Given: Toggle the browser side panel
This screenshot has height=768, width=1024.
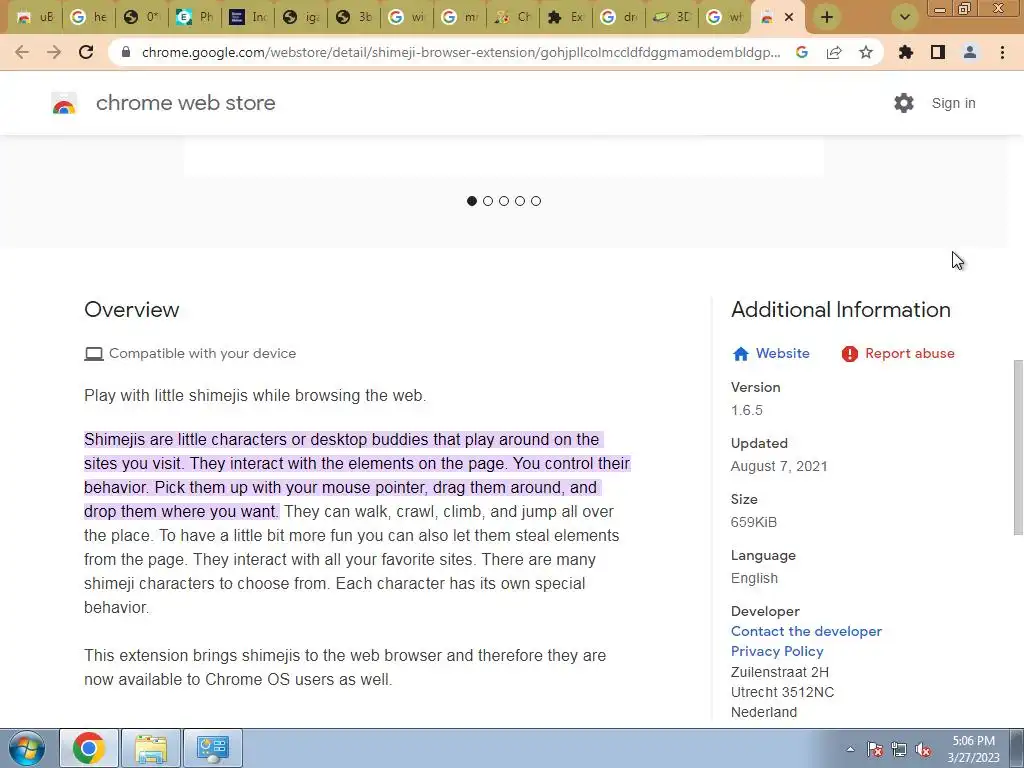Looking at the screenshot, I should click(938, 52).
